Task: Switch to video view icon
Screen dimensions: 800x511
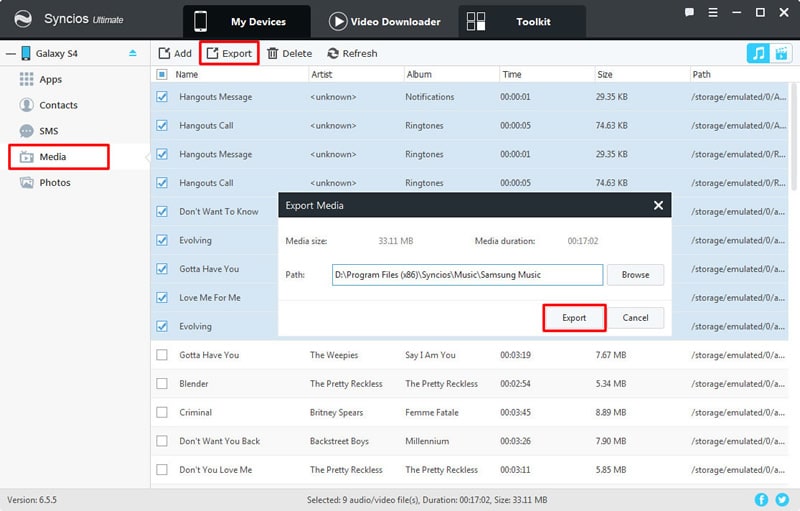Action: point(781,53)
